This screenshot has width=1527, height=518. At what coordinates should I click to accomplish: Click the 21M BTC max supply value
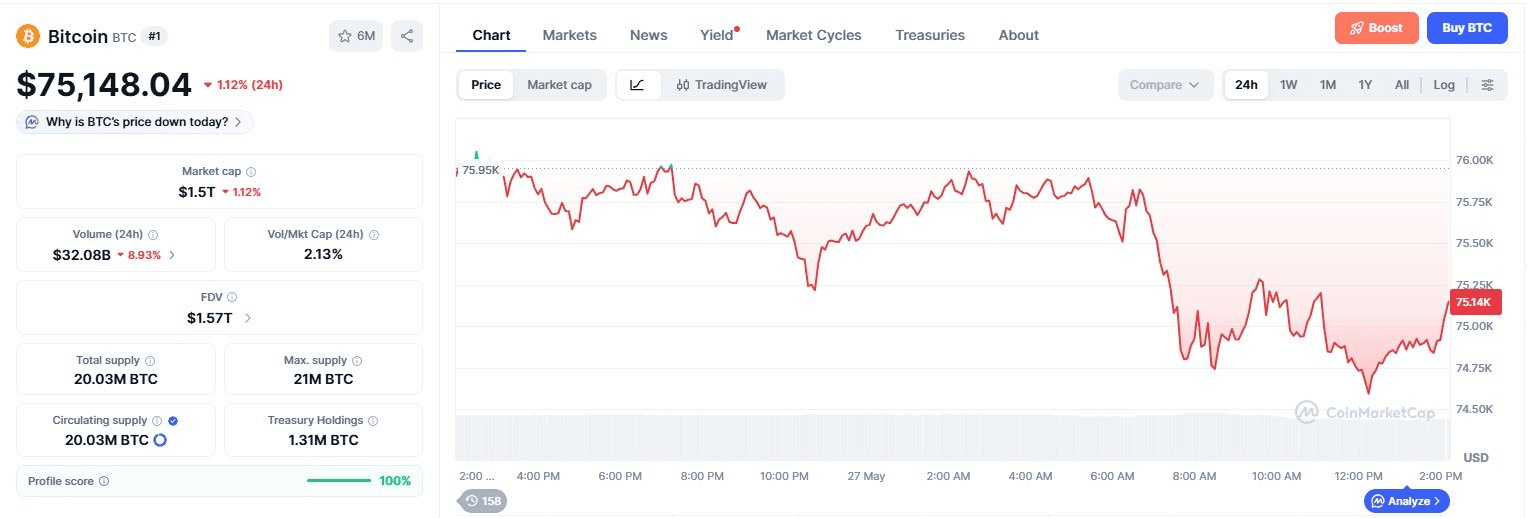(x=323, y=380)
